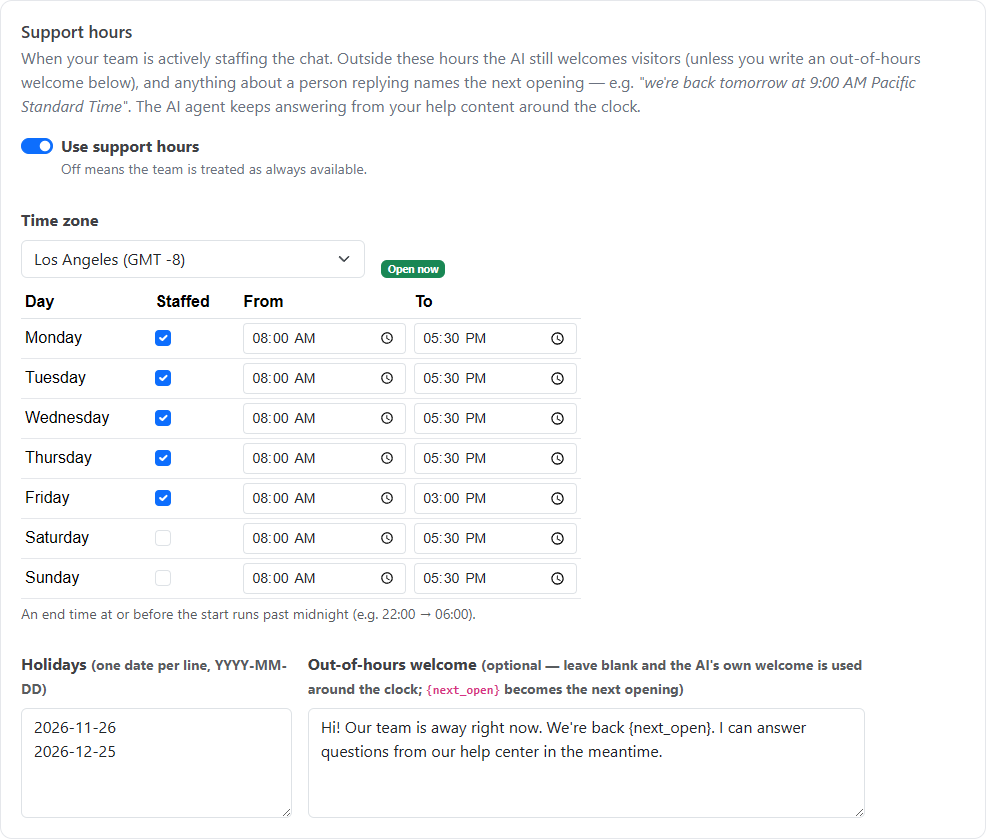
Task: Open the Los Angeles time zone dropdown
Action: 193,259
